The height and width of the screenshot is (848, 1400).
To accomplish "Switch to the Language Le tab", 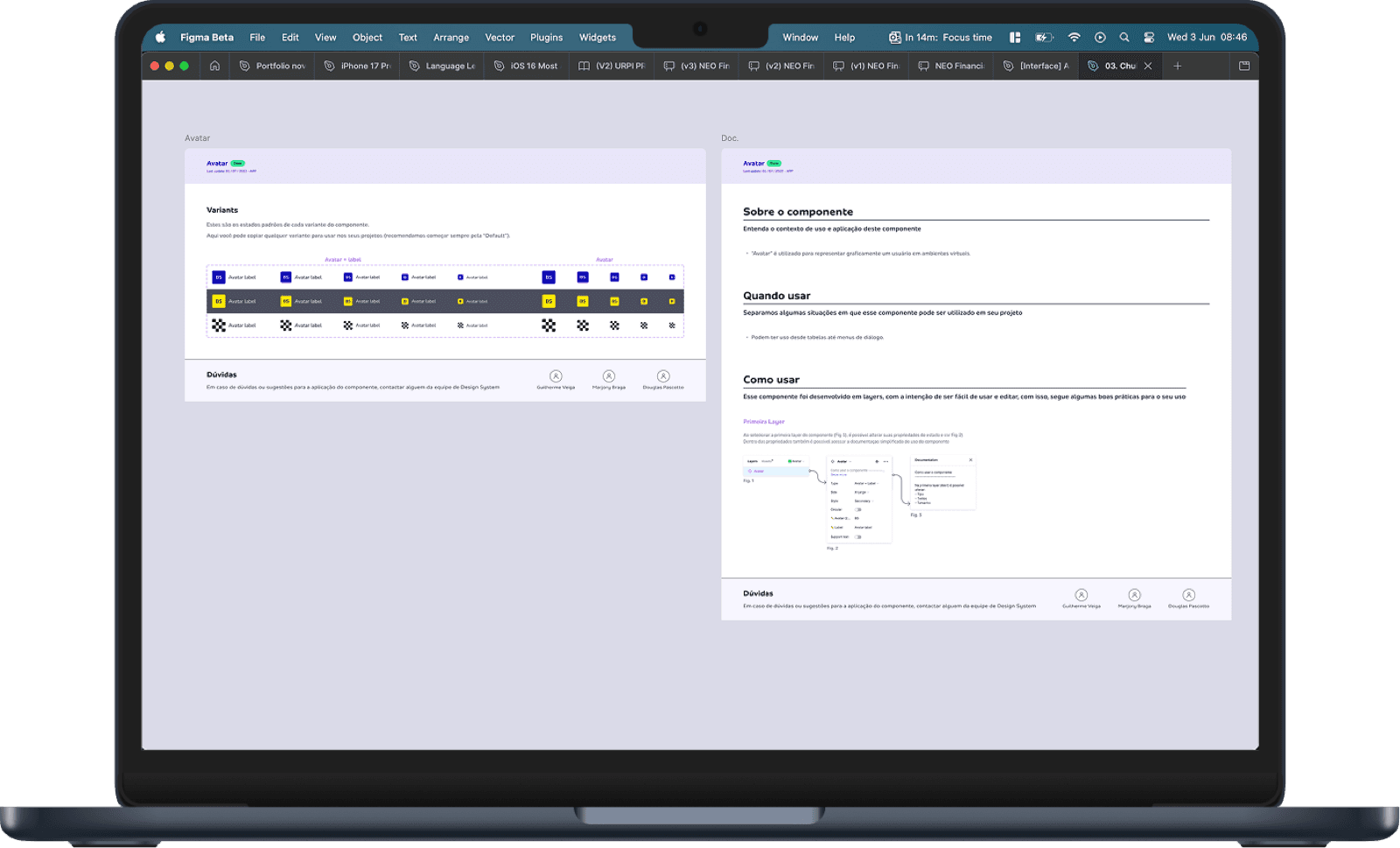I will pyautogui.click(x=442, y=66).
